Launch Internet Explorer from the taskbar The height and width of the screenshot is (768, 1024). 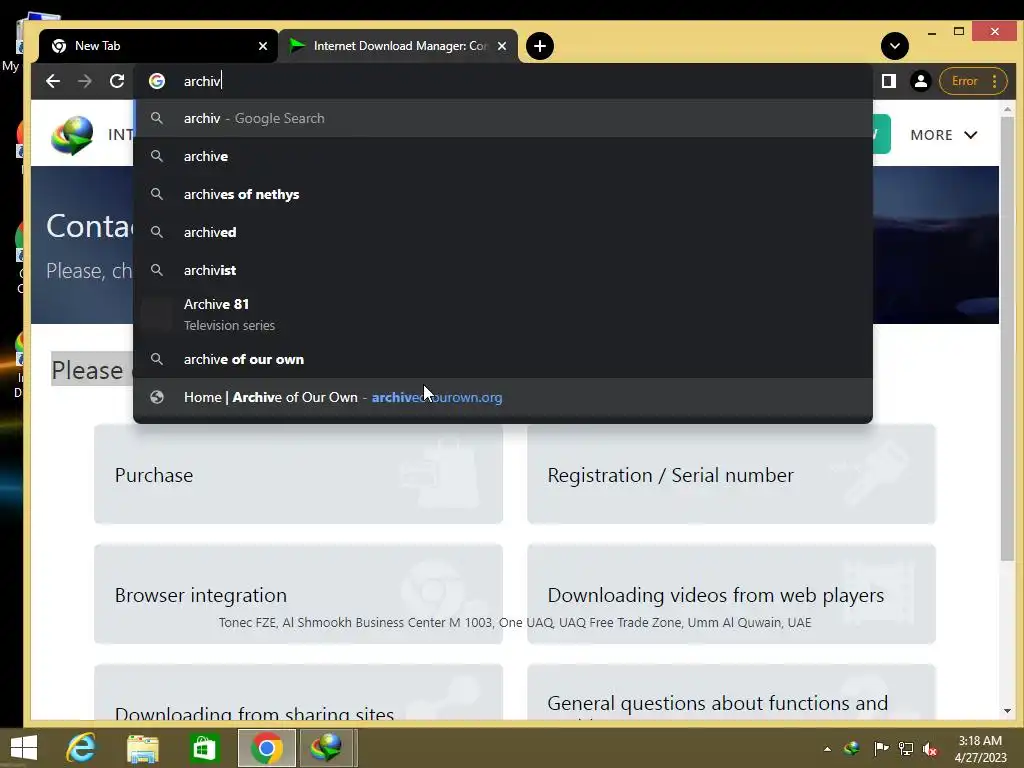point(81,748)
